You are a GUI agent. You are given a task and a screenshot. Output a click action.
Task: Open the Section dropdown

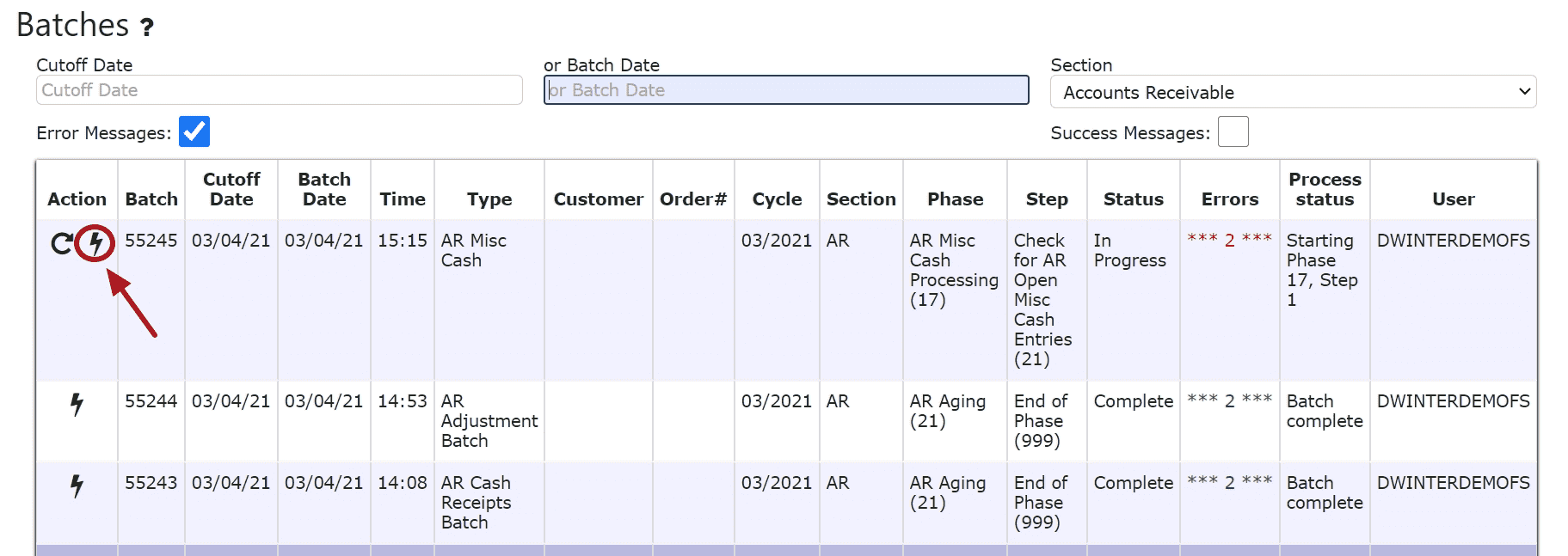click(x=1293, y=92)
